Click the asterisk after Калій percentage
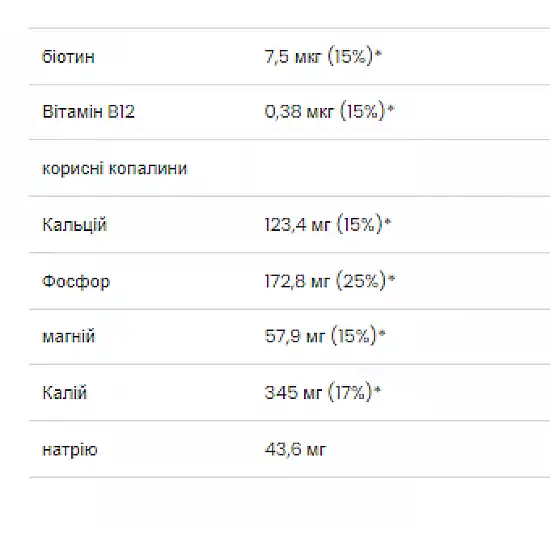 click(377, 389)
